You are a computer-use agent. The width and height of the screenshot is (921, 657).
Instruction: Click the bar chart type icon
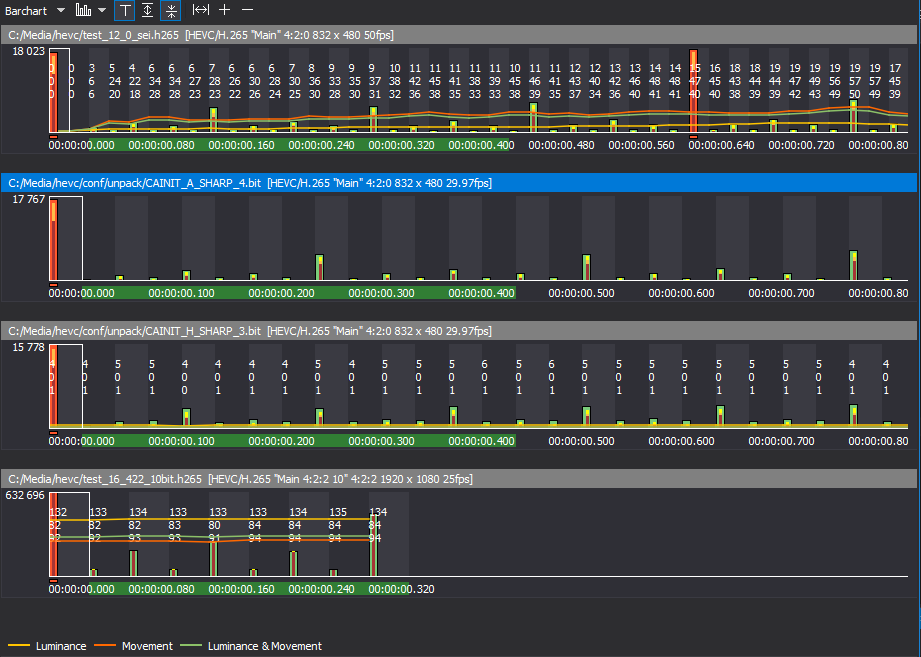[83, 11]
